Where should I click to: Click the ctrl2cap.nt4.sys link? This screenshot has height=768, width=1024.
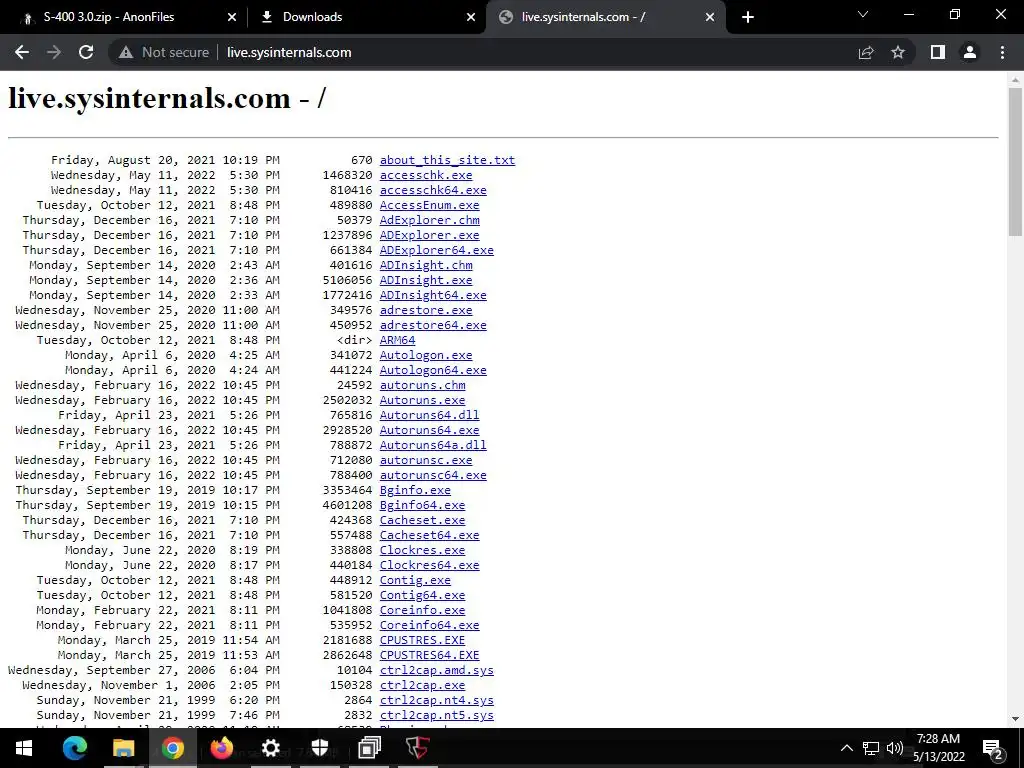pos(436,701)
